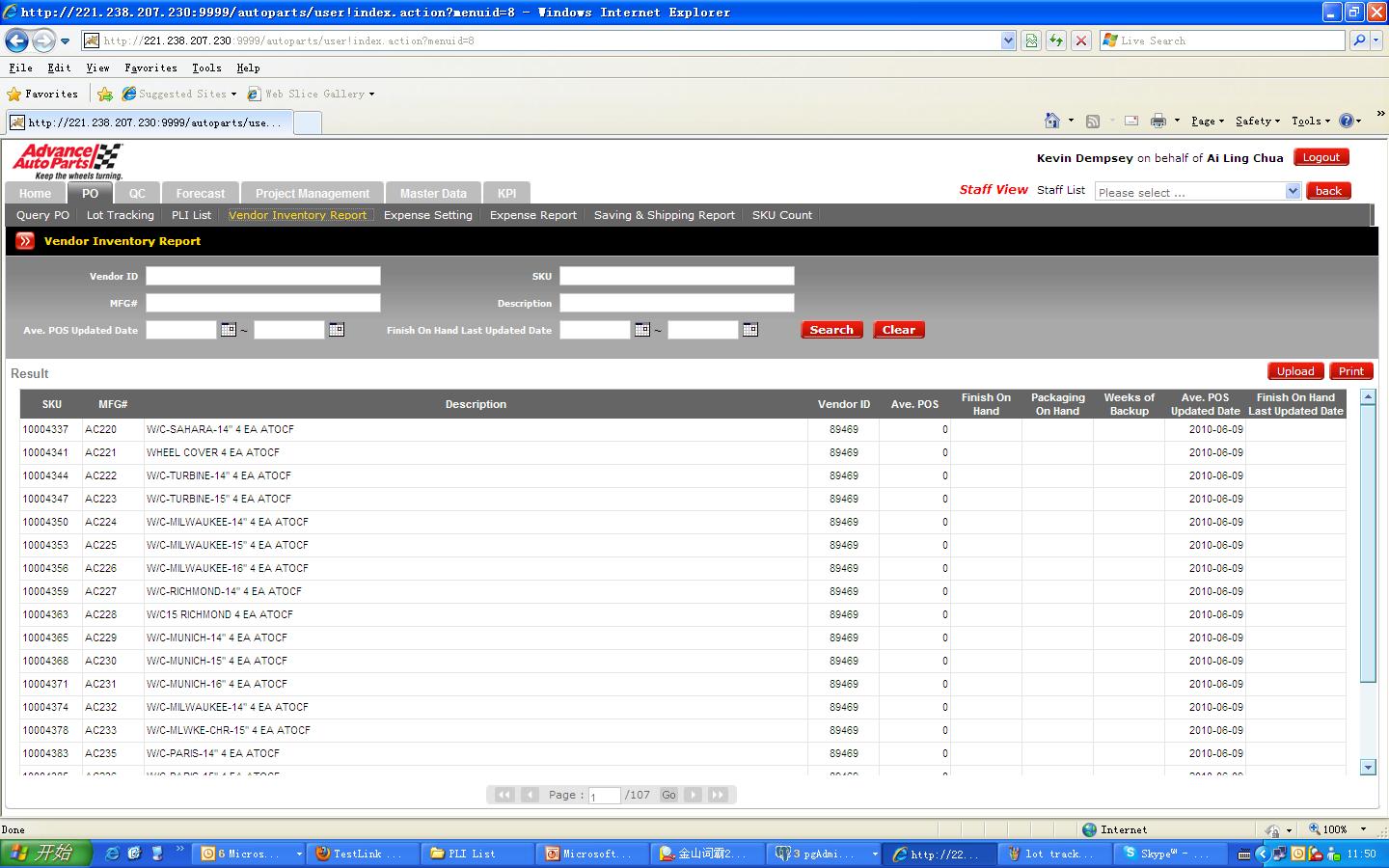This screenshot has width=1389, height=868.
Task: Click the browser Home icon
Action: tap(1052, 121)
